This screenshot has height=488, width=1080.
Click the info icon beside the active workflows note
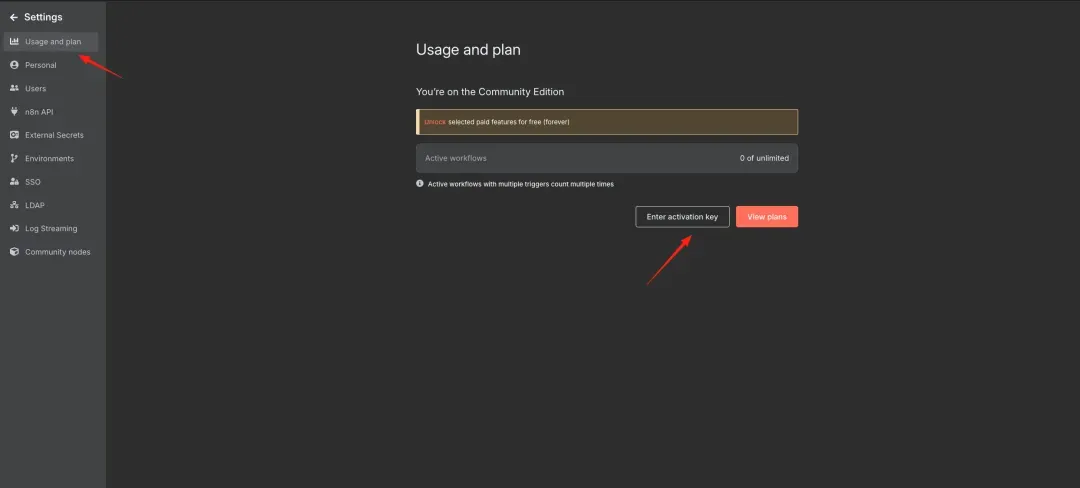tap(420, 184)
